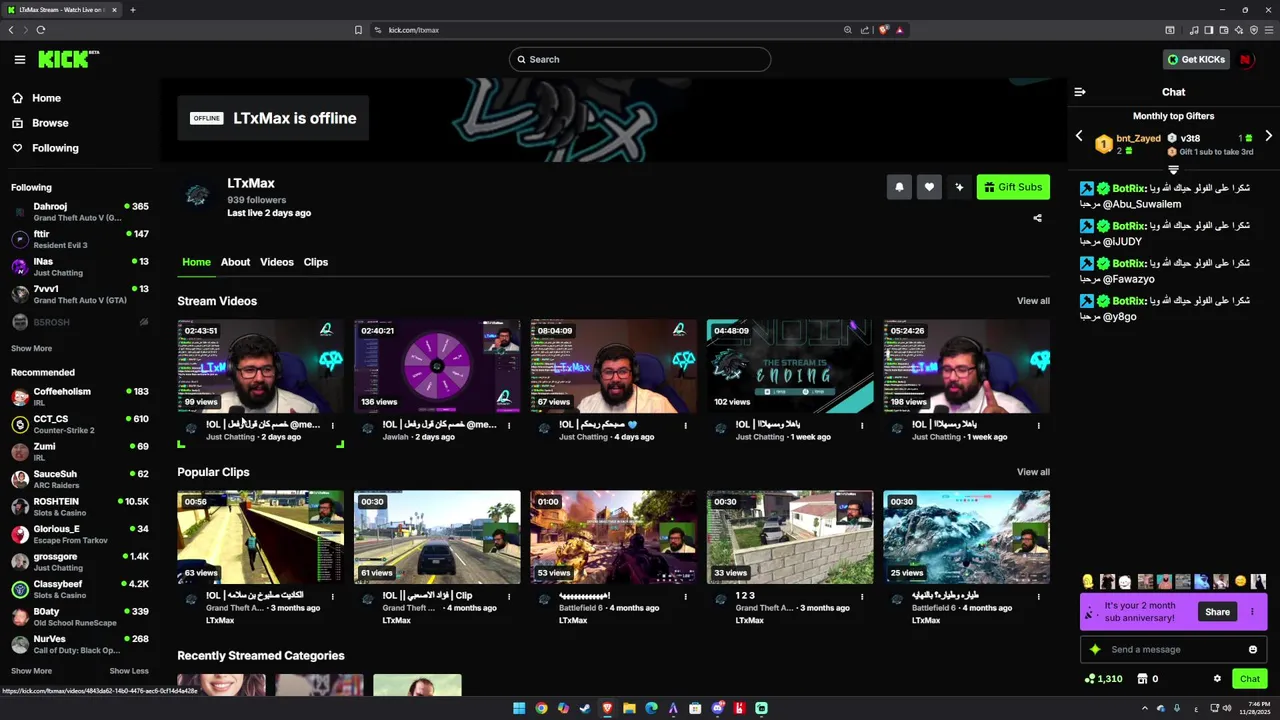Click the KICK logo

[68, 59]
